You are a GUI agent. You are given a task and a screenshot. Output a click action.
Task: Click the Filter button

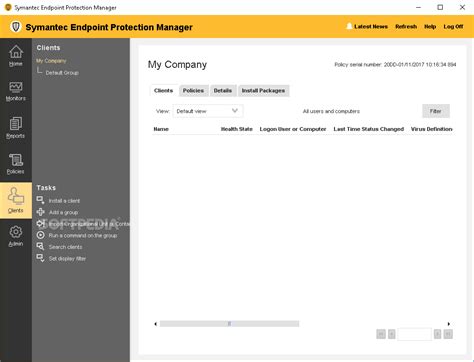[436, 111]
